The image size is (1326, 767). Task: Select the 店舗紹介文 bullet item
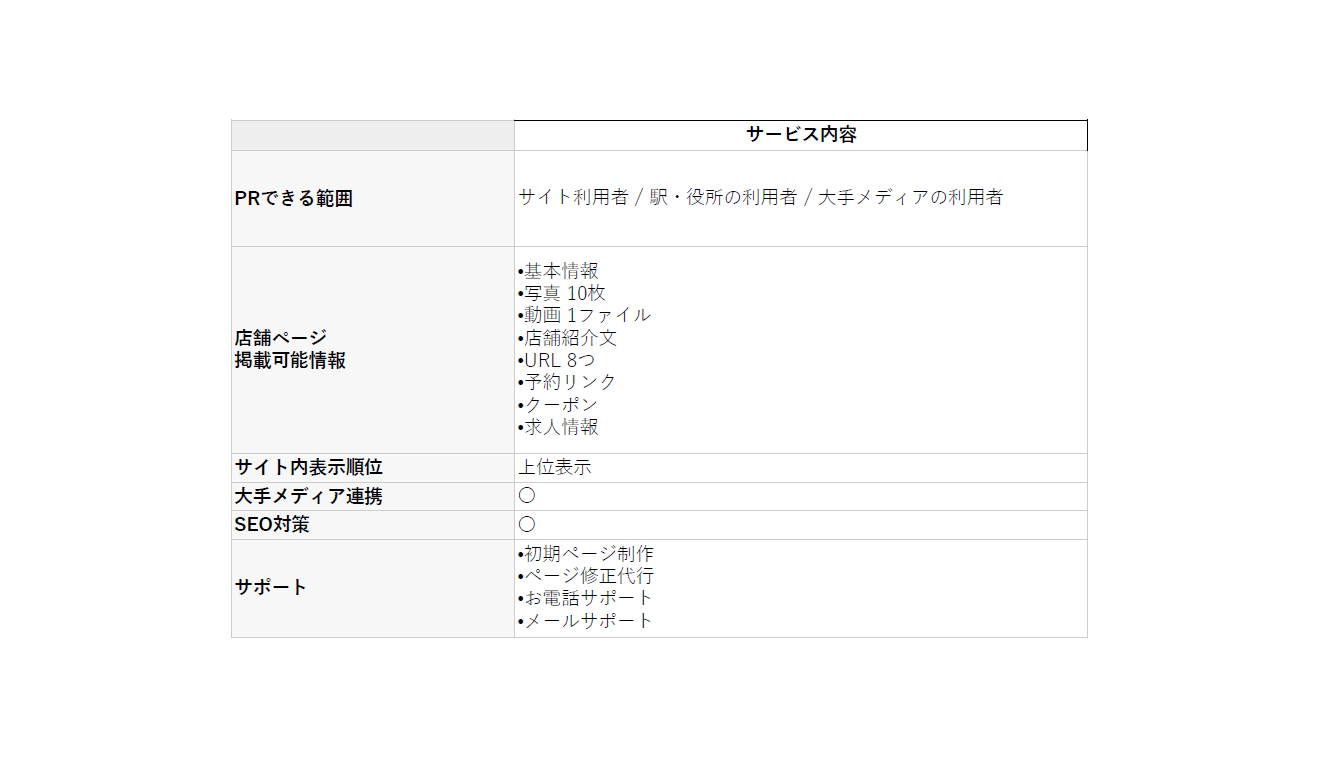pyautogui.click(x=568, y=338)
